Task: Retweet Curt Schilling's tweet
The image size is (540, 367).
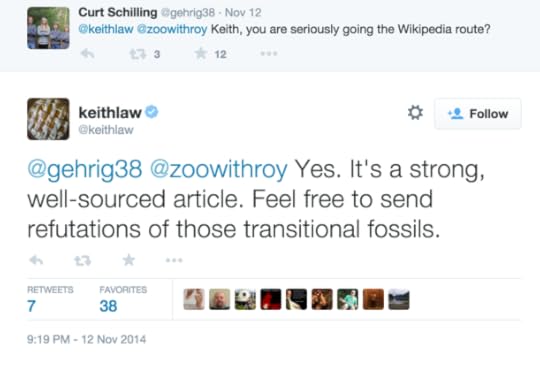Action: (138, 54)
